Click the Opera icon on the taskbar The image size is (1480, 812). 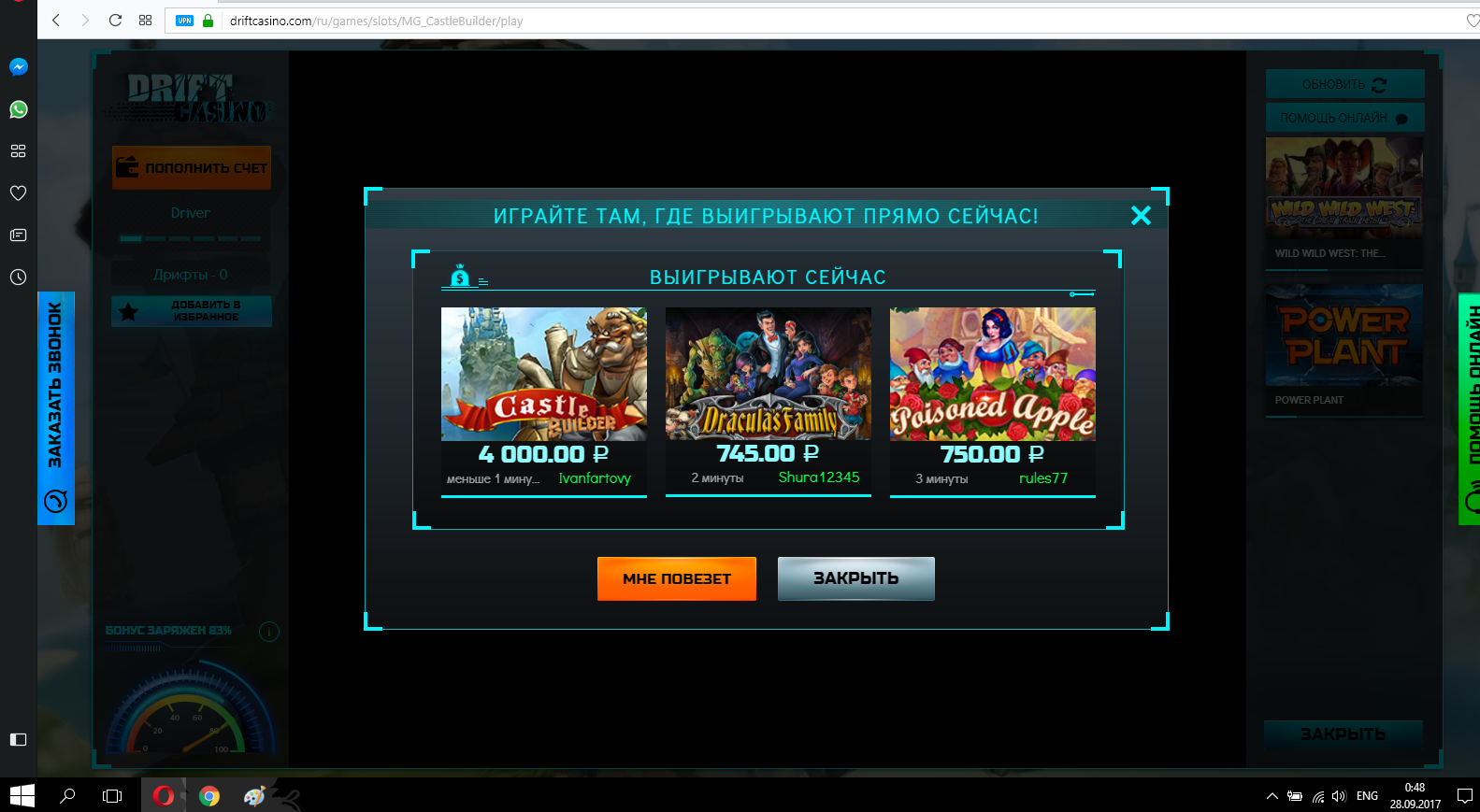point(164,795)
